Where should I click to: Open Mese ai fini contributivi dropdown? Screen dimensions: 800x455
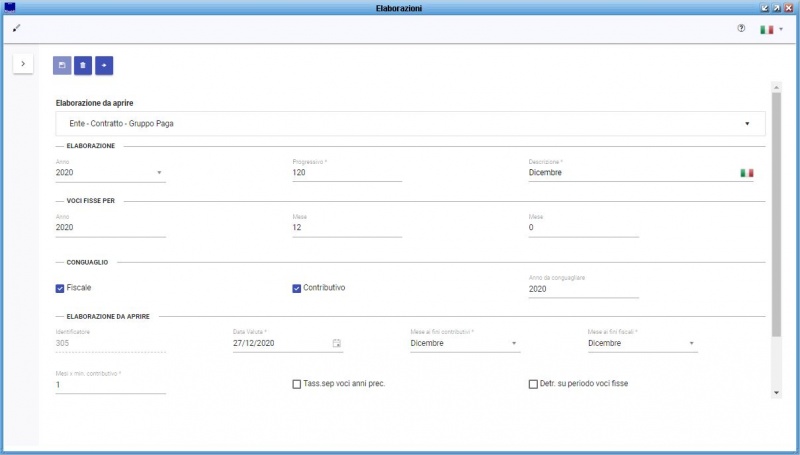coord(515,343)
